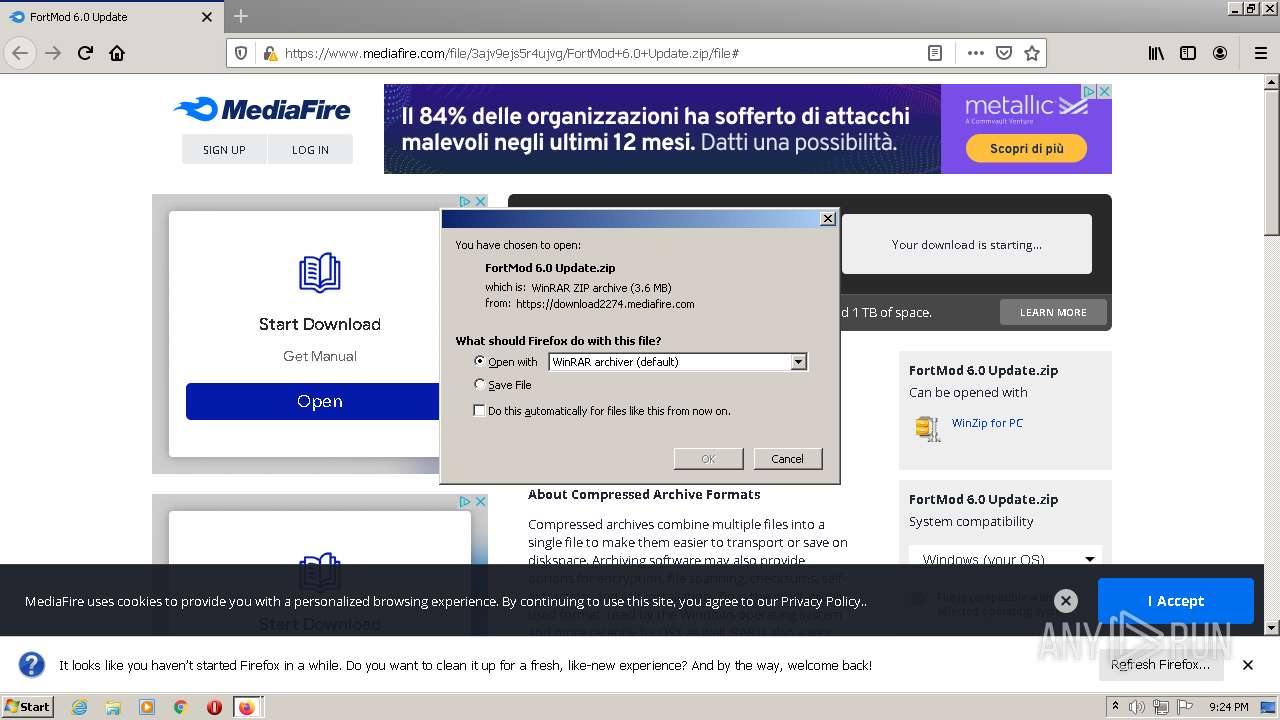Viewport: 1280px width, 720px height.
Task: Click the Refresh Firefox button
Action: [x=1160, y=664]
